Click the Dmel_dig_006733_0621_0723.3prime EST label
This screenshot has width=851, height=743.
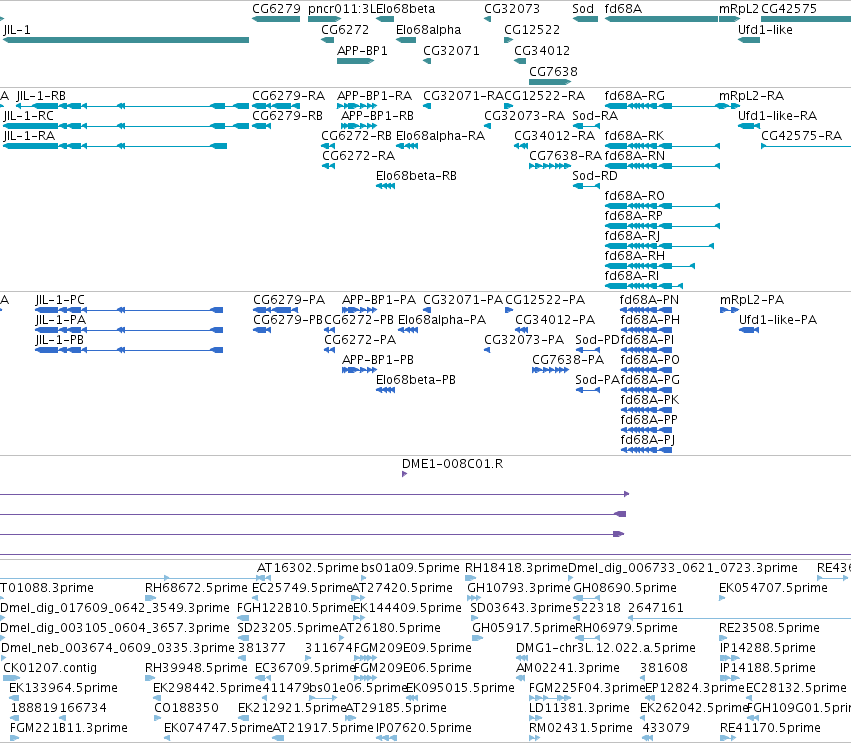coord(683,568)
